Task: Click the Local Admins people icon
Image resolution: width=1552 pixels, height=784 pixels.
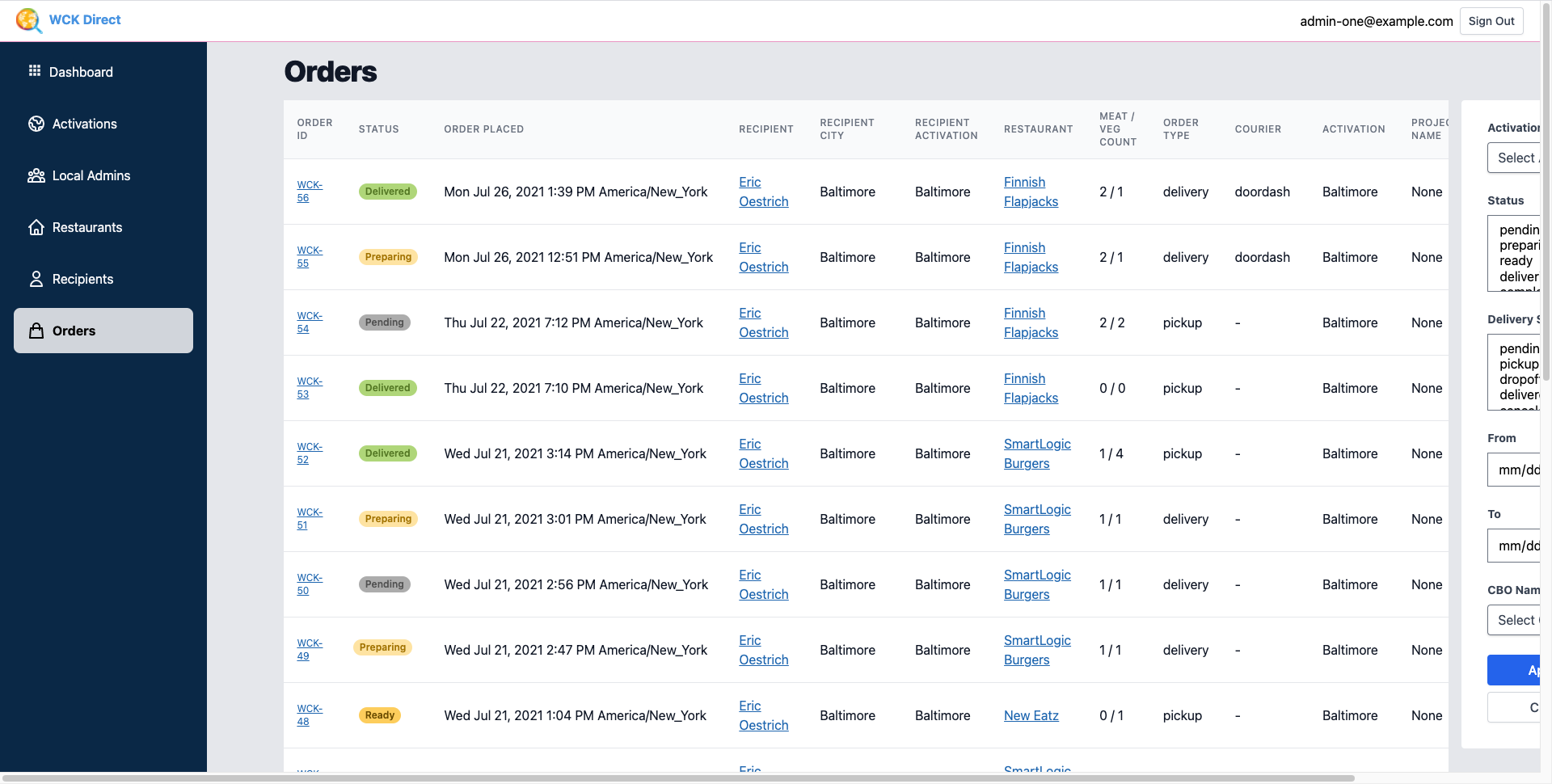Action: (x=36, y=175)
